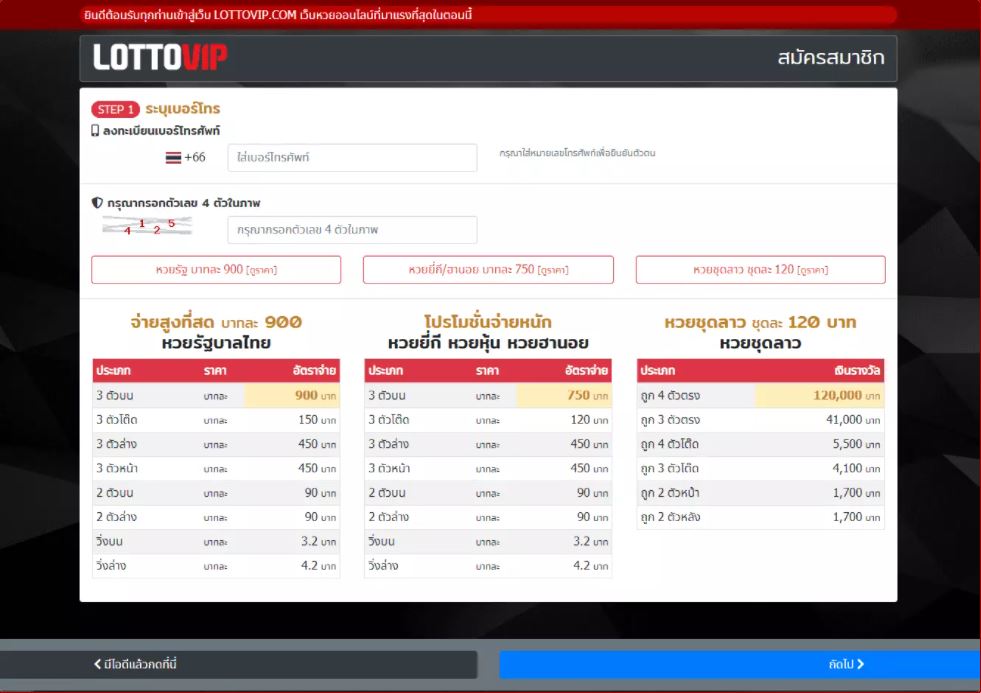Open the หวยรัฐ บาทละ 900 price button
981x693 pixels.
pos(216,270)
